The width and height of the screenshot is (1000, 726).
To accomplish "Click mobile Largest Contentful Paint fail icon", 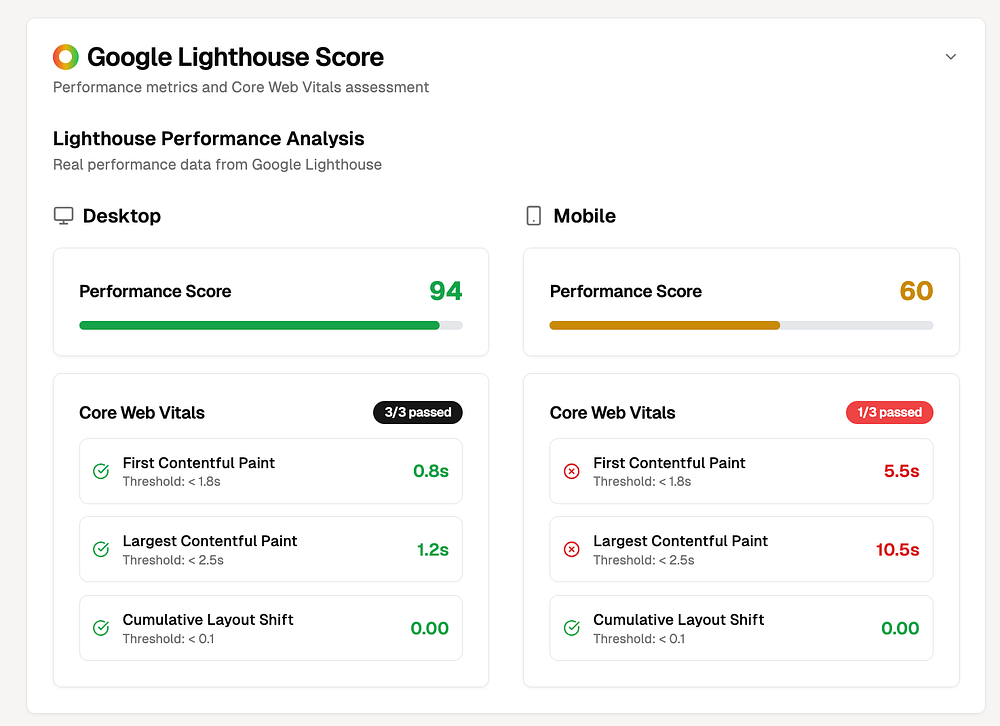I will coord(572,549).
